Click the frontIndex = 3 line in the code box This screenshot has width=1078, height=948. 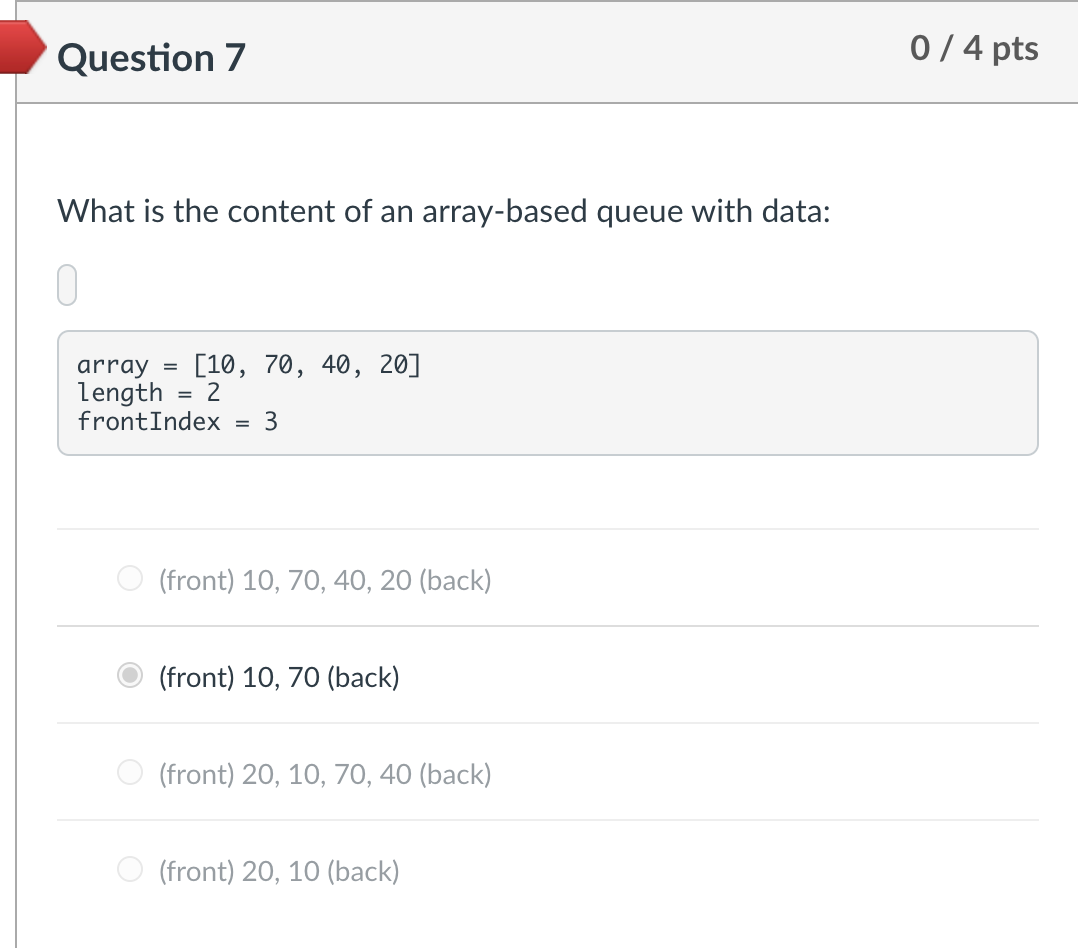click(177, 421)
